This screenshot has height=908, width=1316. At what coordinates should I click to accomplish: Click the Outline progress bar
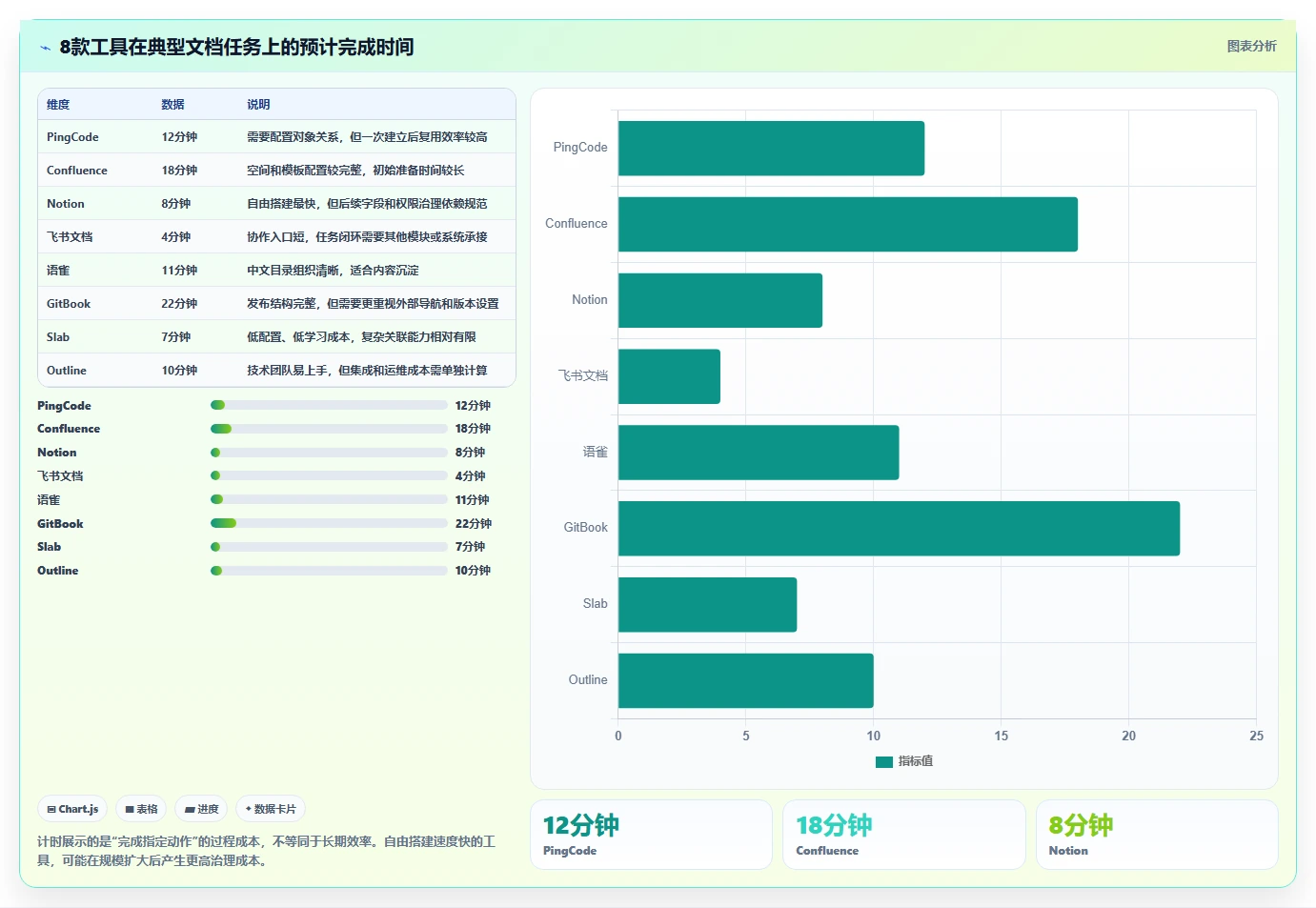(x=329, y=571)
